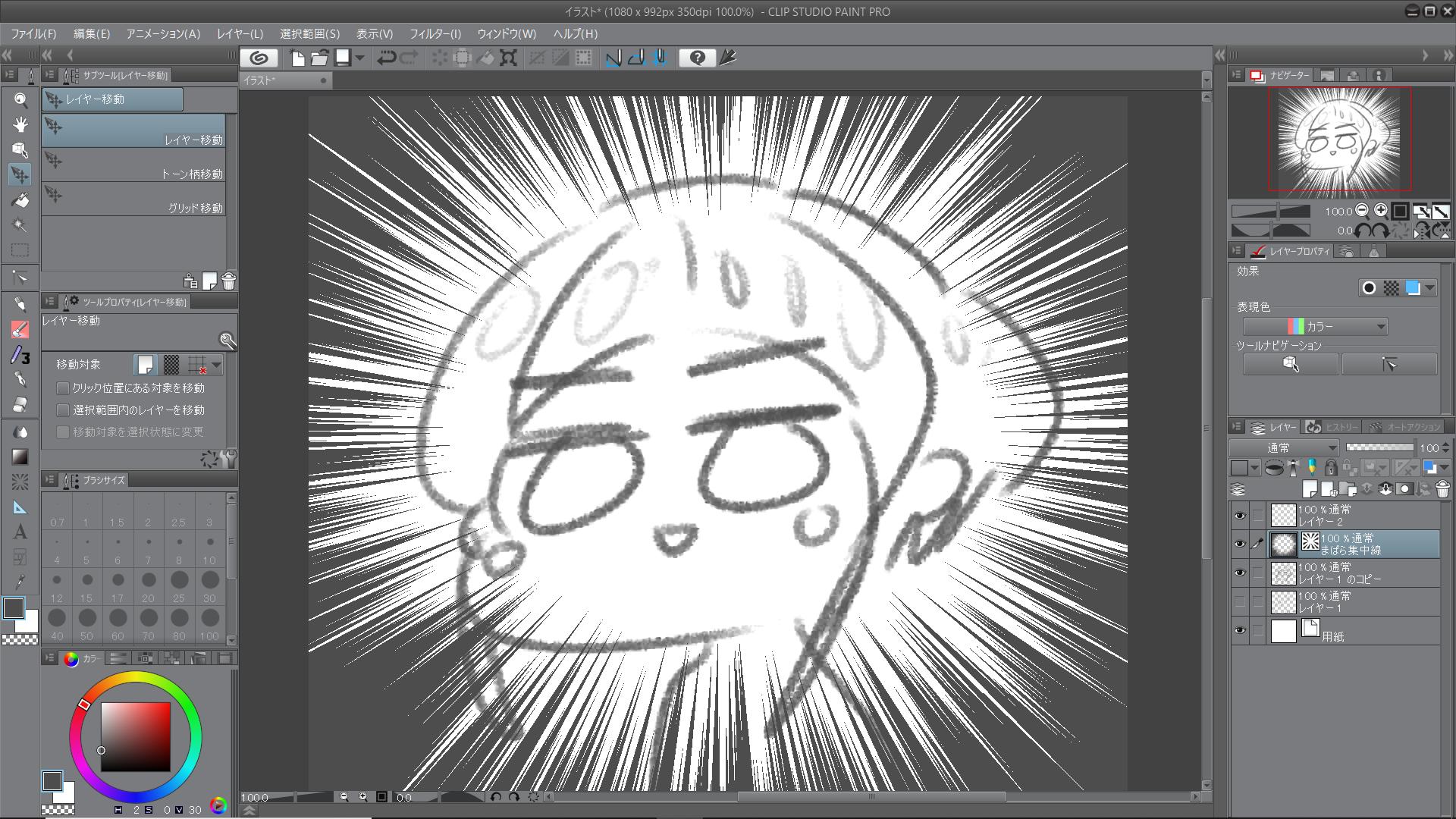Select the Gradient tool

click(x=20, y=457)
